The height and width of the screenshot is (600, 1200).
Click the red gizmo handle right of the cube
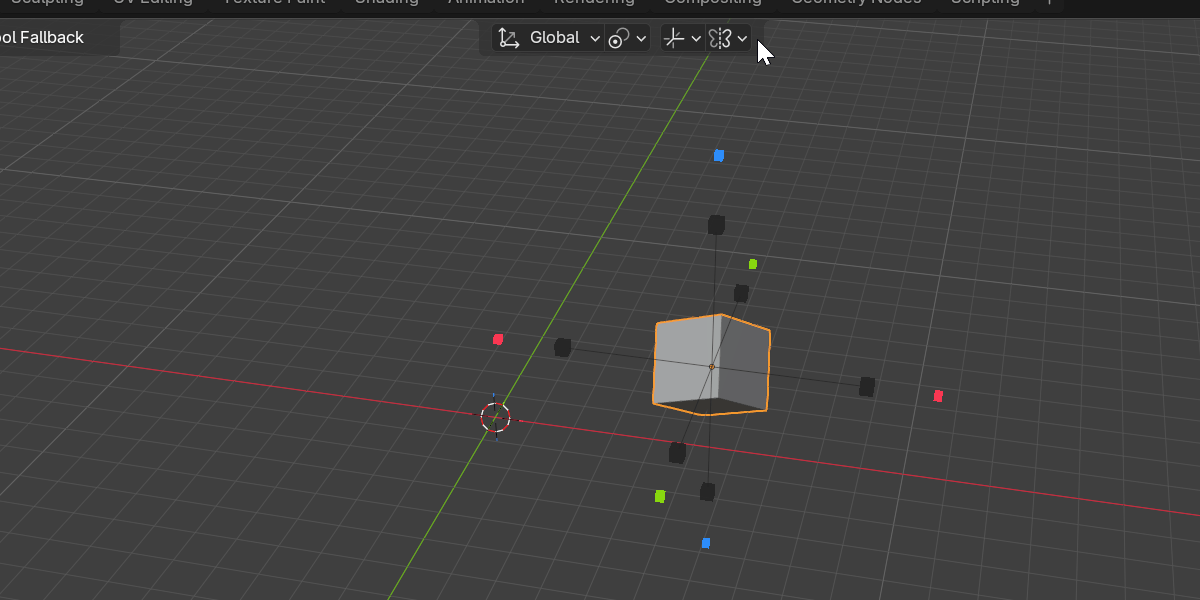point(938,396)
